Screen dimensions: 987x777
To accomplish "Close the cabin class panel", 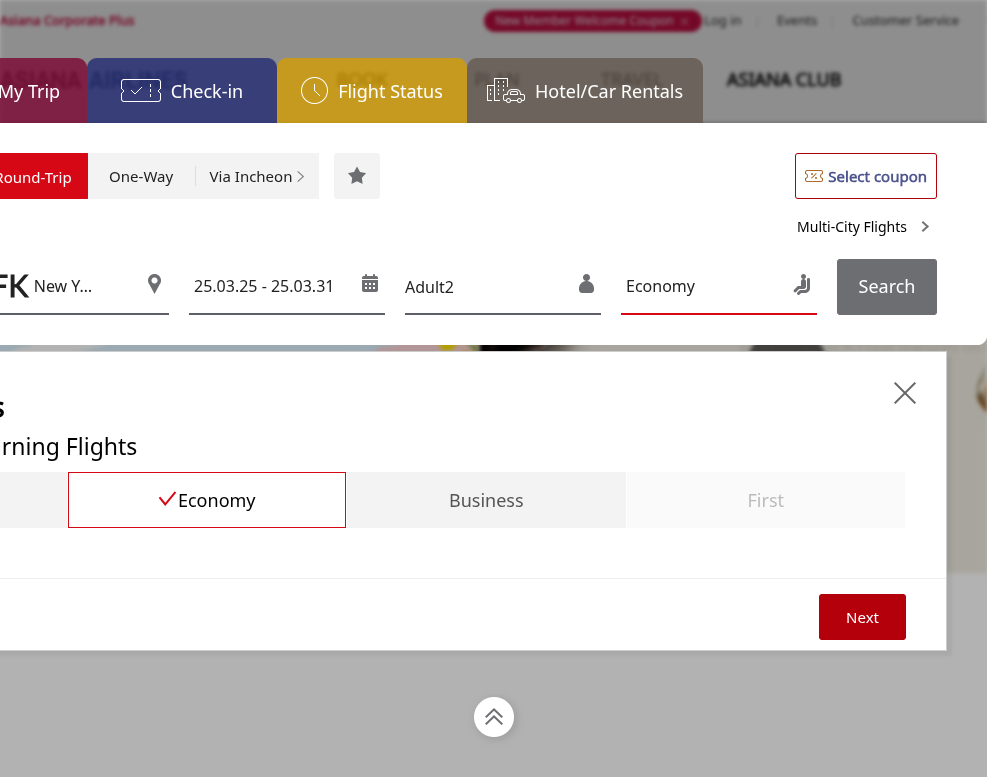I will point(905,393).
